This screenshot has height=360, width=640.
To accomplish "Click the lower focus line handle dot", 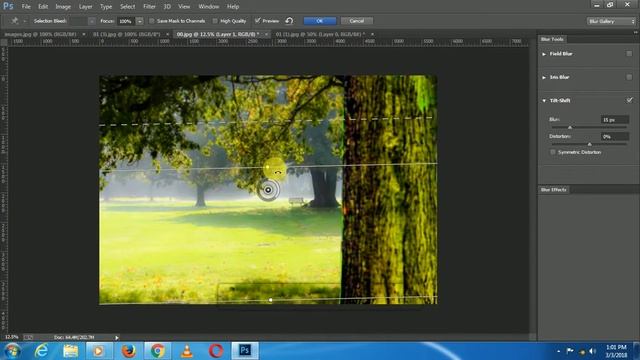I will pyautogui.click(x=271, y=300).
